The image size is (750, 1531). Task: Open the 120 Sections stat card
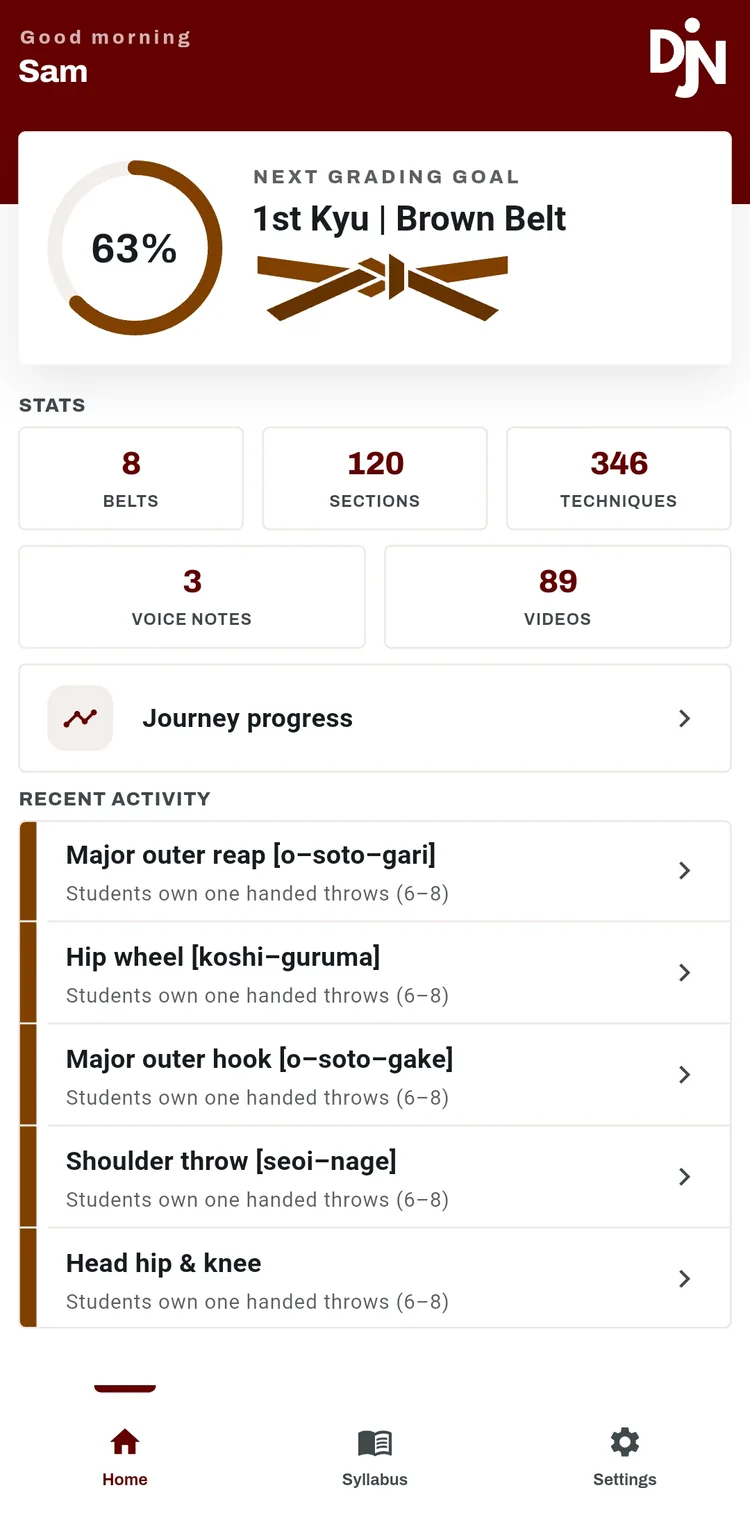pos(375,478)
